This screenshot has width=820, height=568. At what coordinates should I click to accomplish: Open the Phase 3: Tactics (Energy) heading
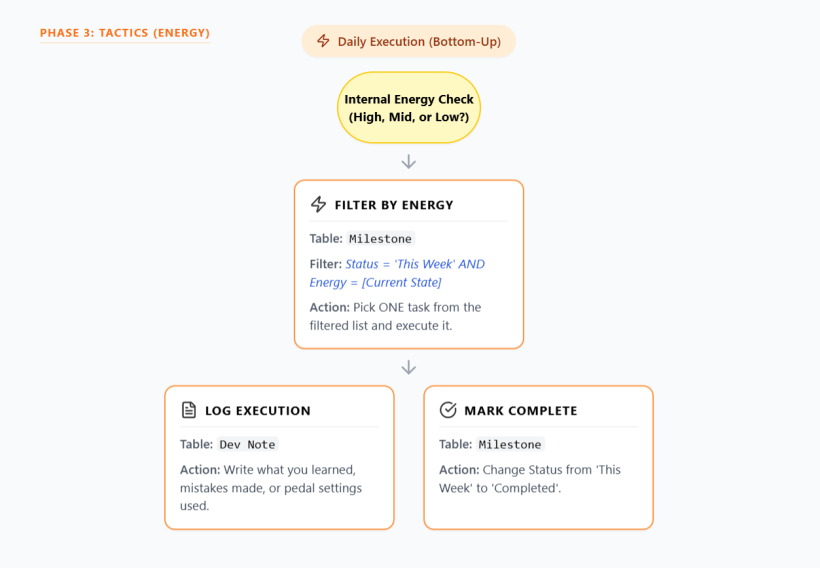tap(125, 33)
